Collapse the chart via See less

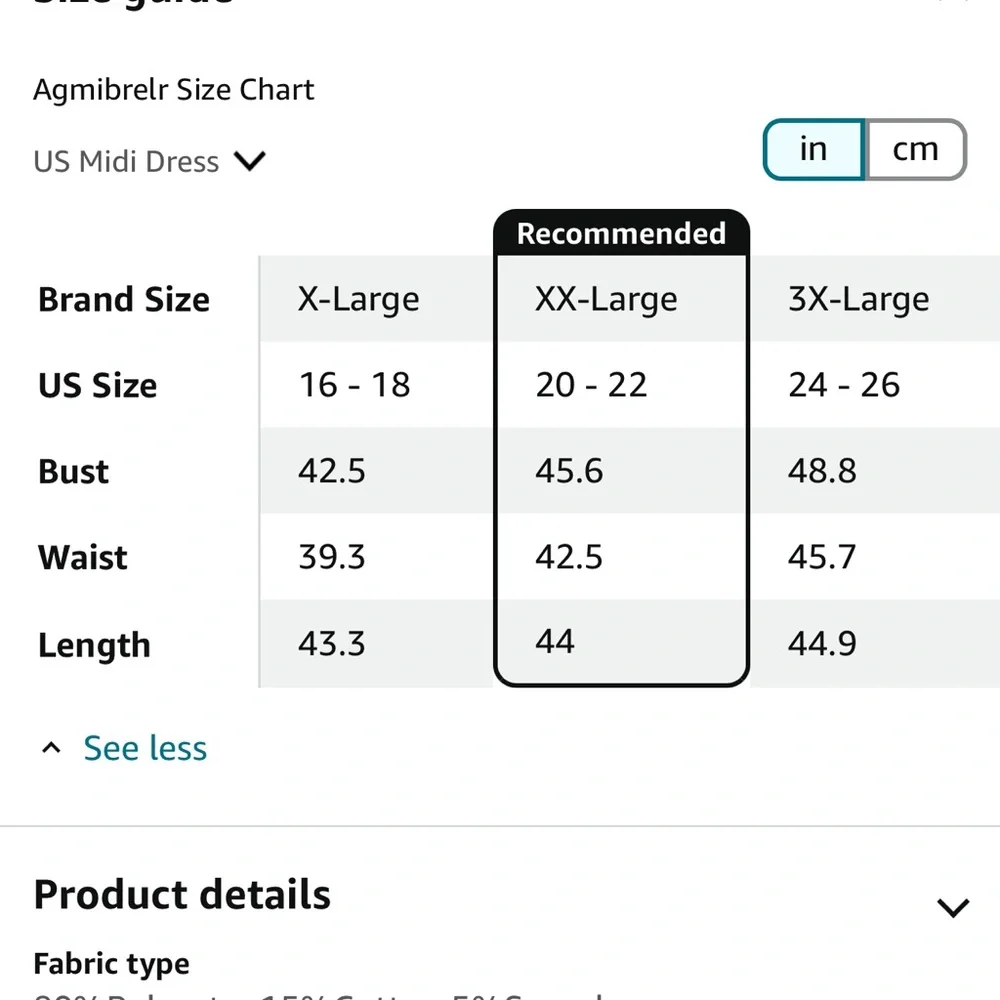click(x=145, y=748)
